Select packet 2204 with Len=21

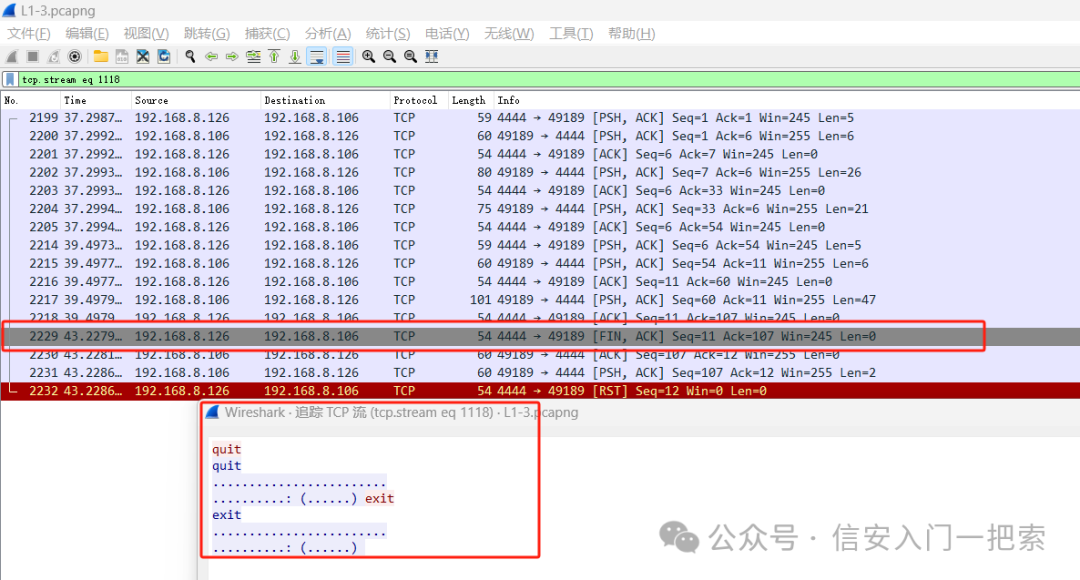tap(540, 209)
